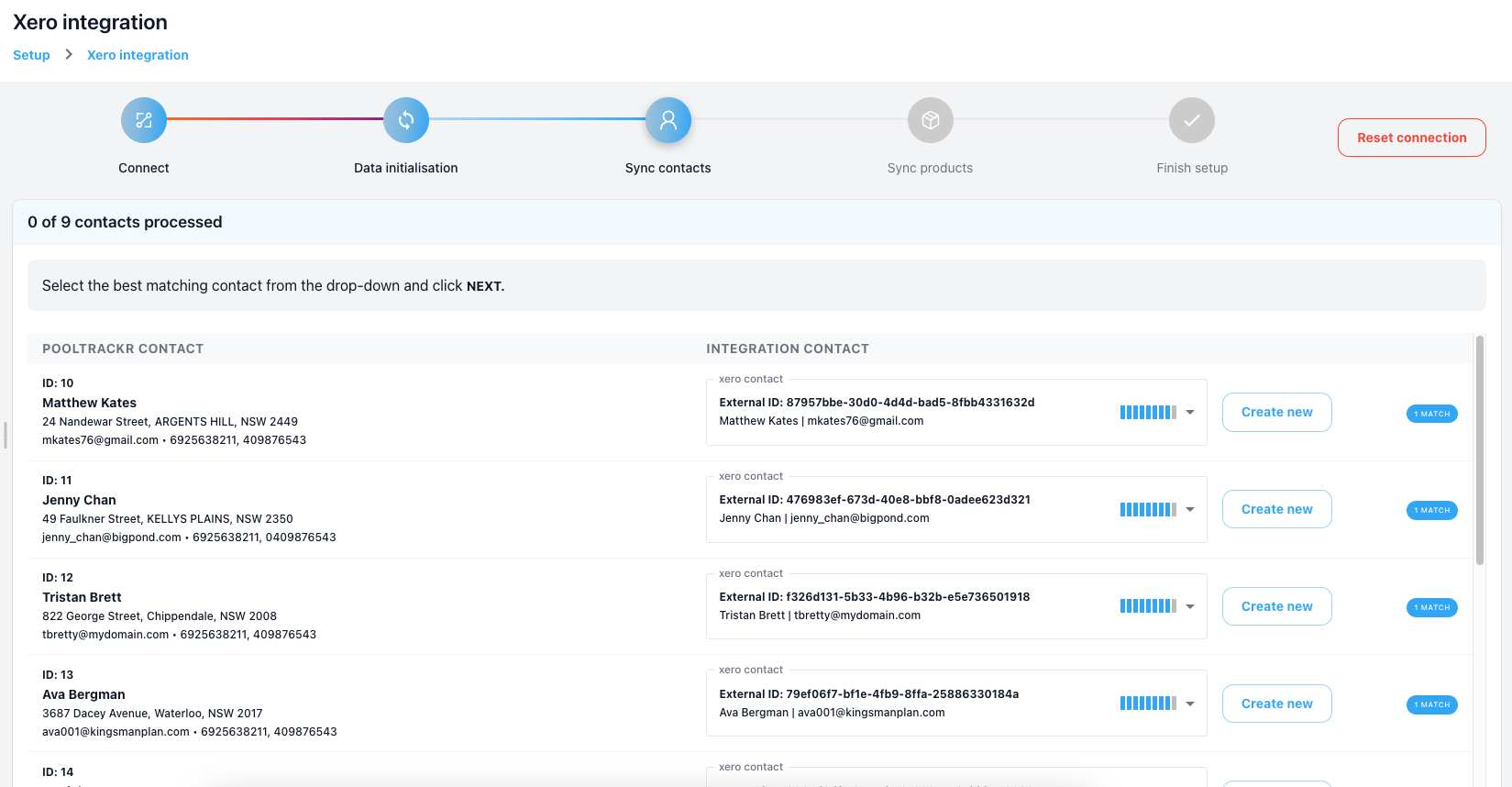The width and height of the screenshot is (1512, 787).
Task: Click match strength bar for Tristan Brett
Action: (1148, 606)
